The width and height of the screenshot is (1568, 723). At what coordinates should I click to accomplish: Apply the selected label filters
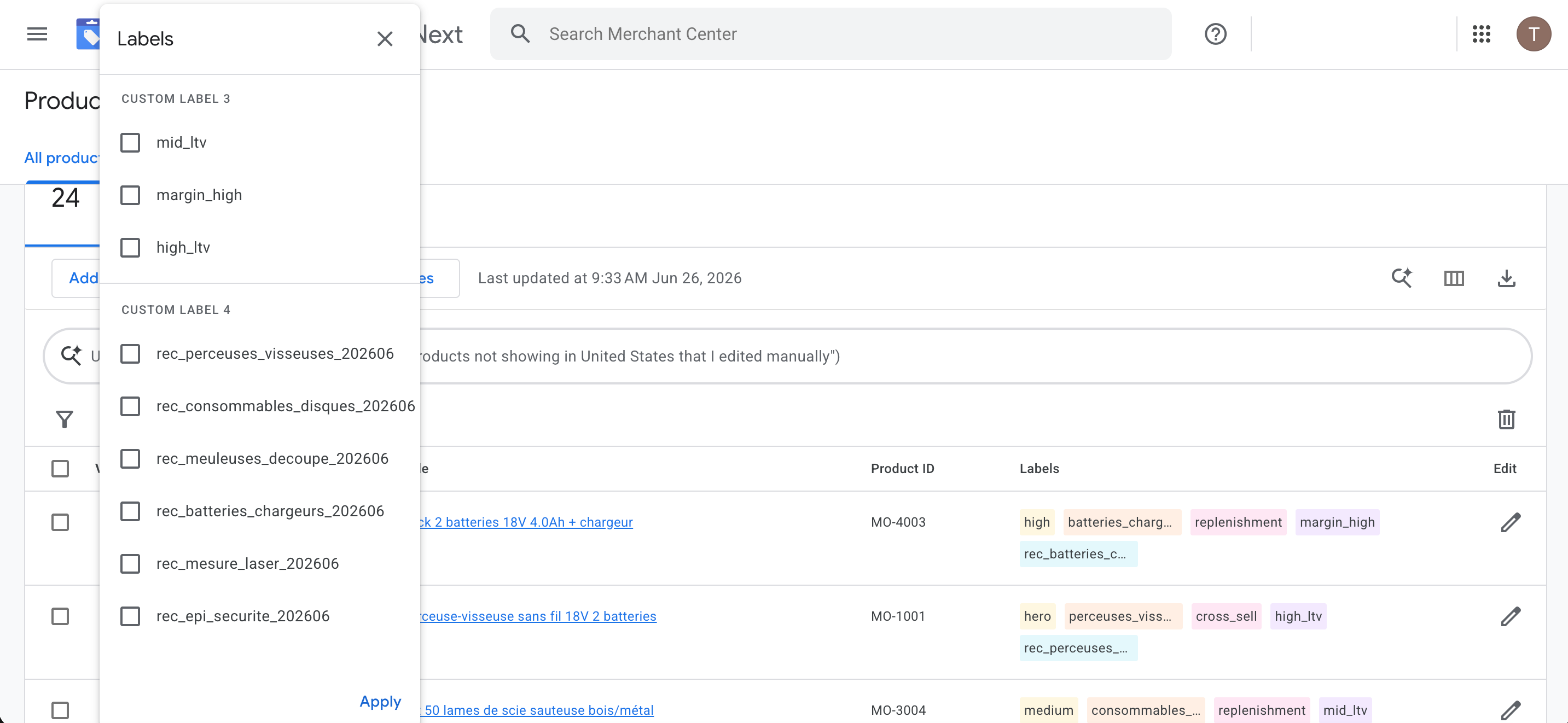tap(380, 701)
